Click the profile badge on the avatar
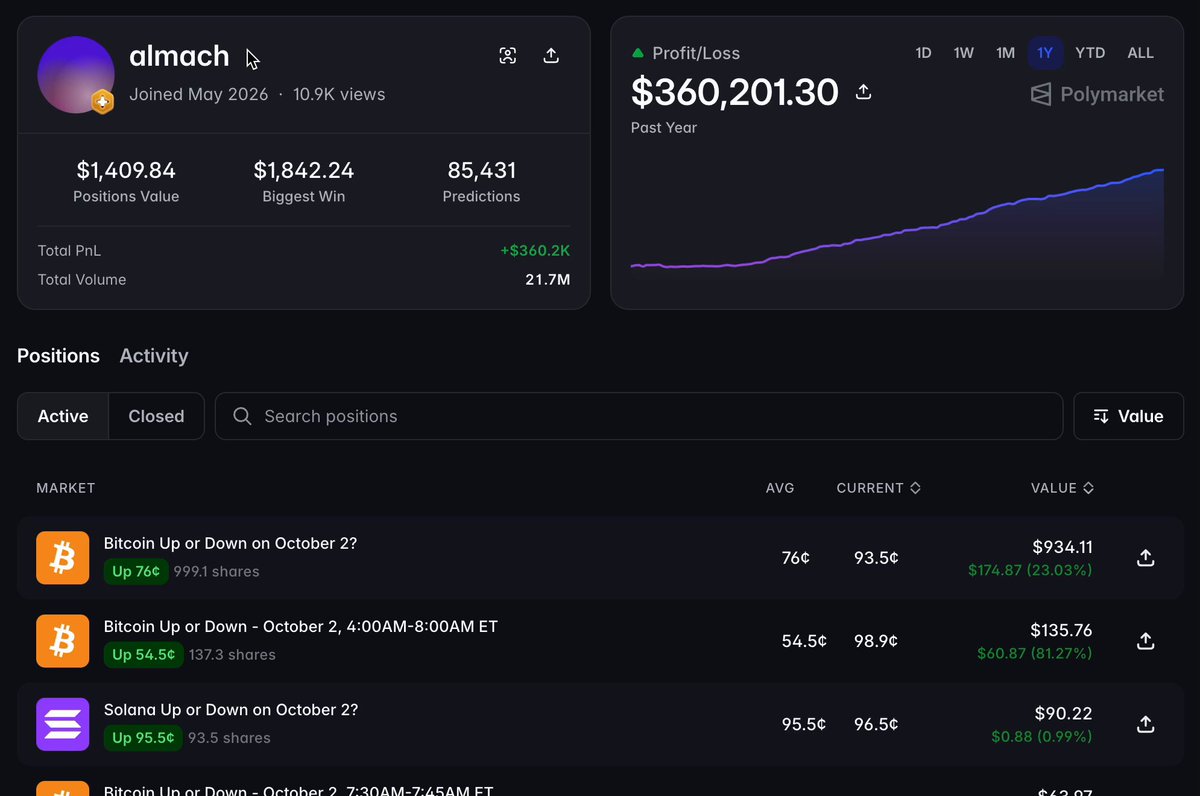The width and height of the screenshot is (1200, 796). tap(102, 102)
